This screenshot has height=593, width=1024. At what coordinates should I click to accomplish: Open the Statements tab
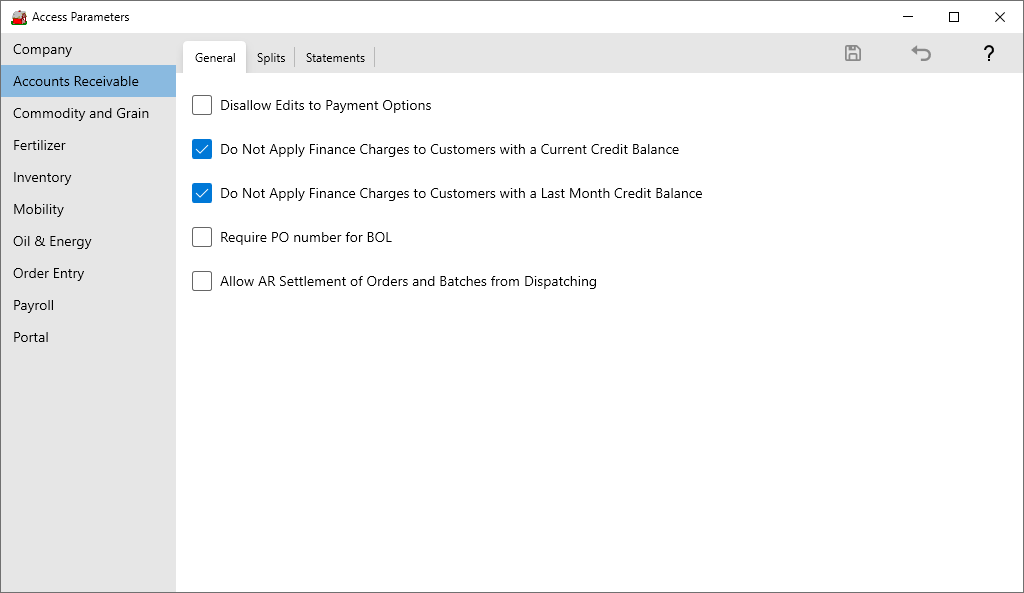335,58
